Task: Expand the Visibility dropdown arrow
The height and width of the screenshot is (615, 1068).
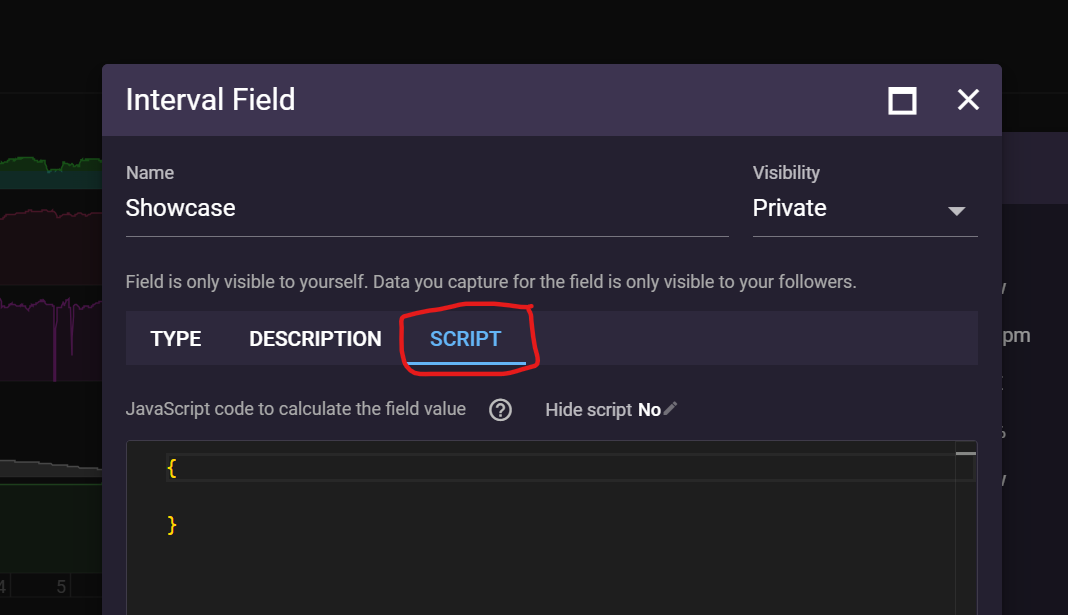Action: pyautogui.click(x=956, y=211)
